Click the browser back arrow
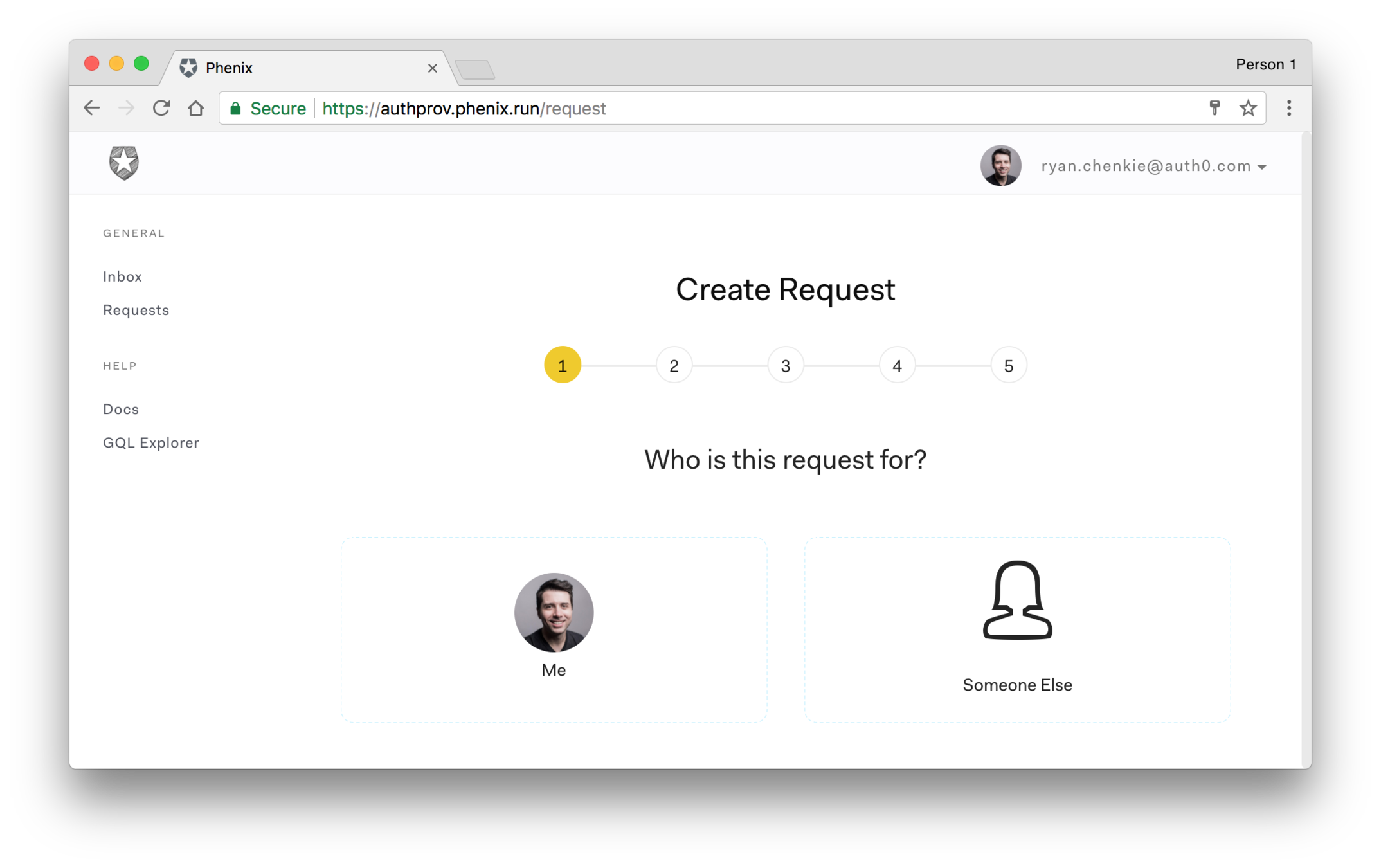The image size is (1381, 868). point(92,108)
